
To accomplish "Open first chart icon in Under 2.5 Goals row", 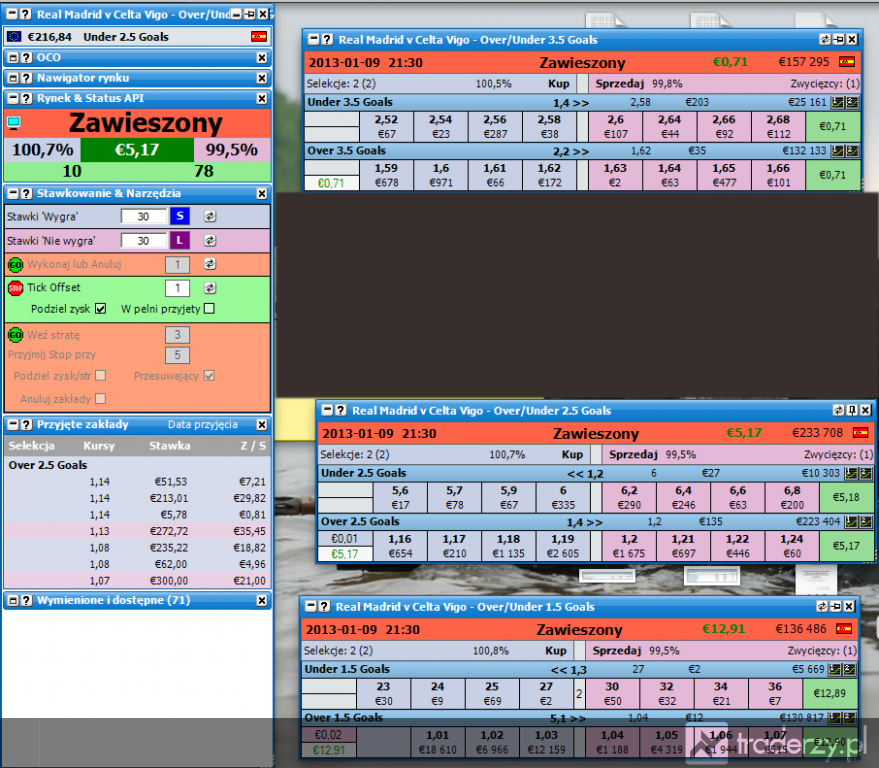I will tap(851, 473).
